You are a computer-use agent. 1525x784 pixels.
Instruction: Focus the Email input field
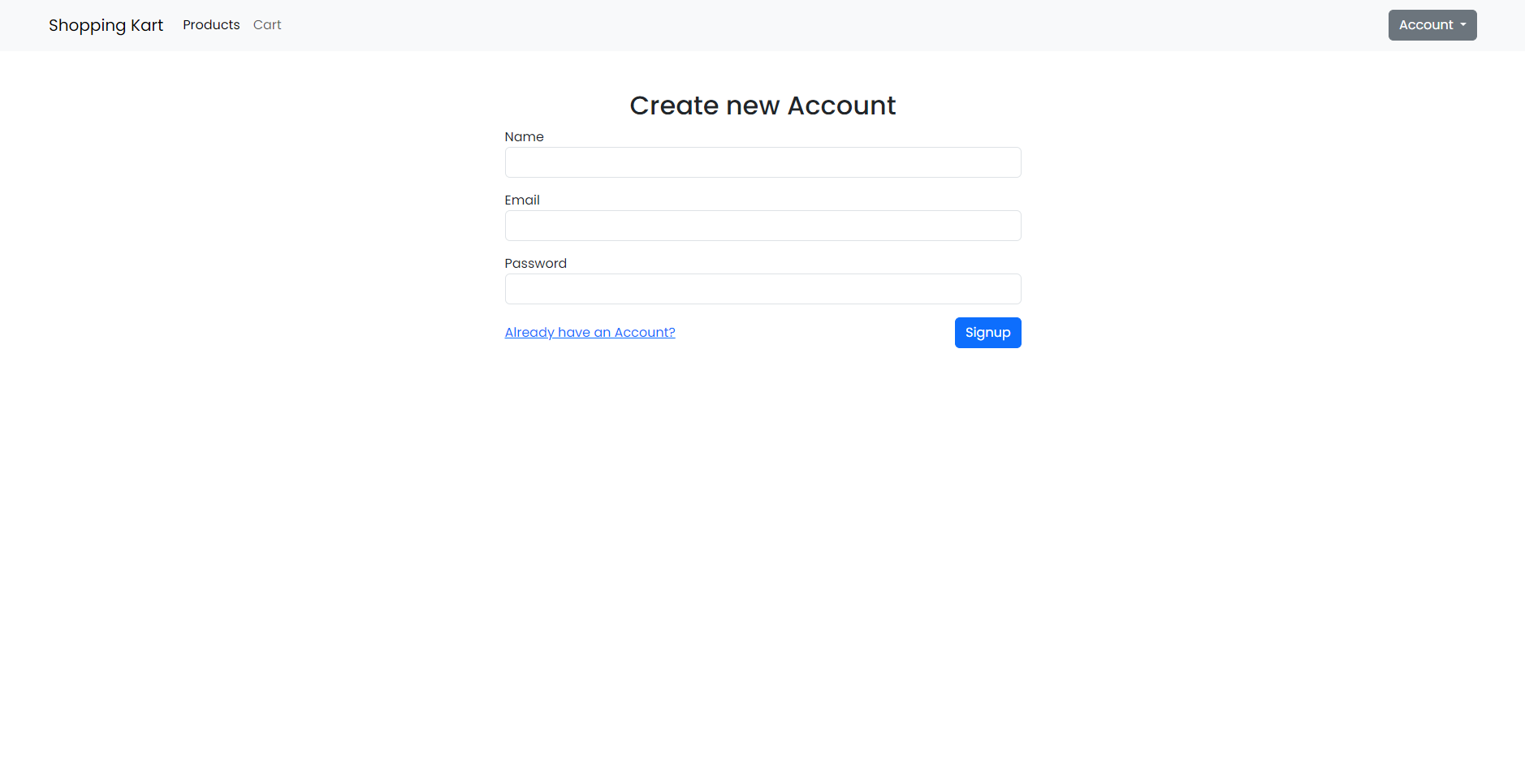coord(762,226)
